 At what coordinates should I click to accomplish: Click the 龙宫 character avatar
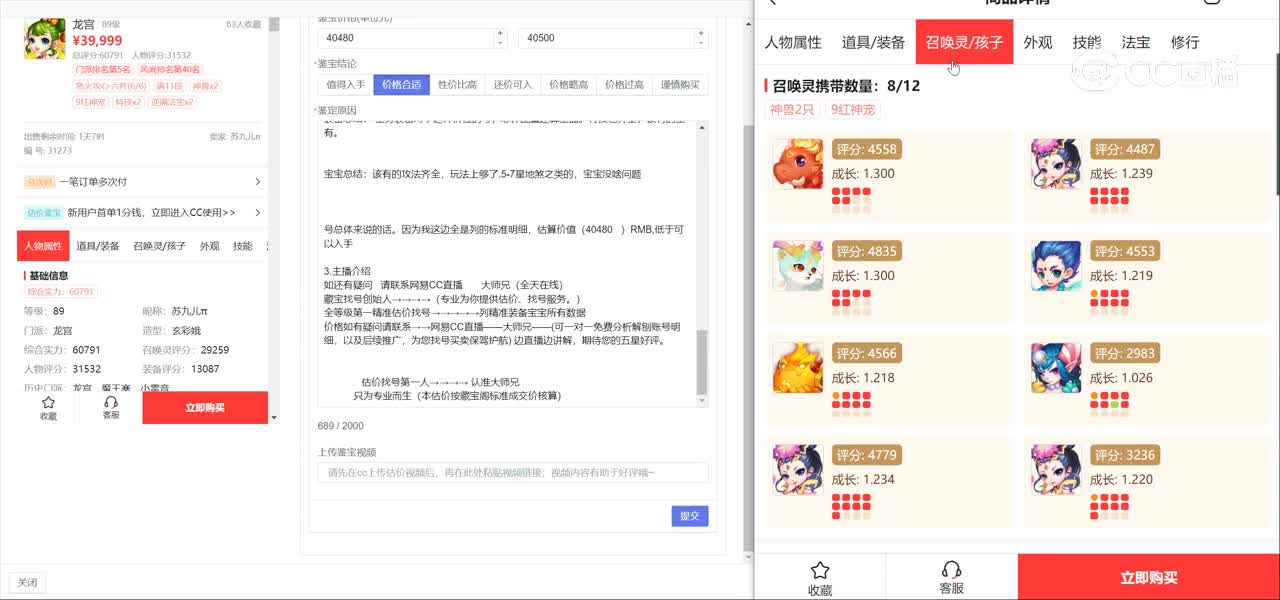[44, 38]
